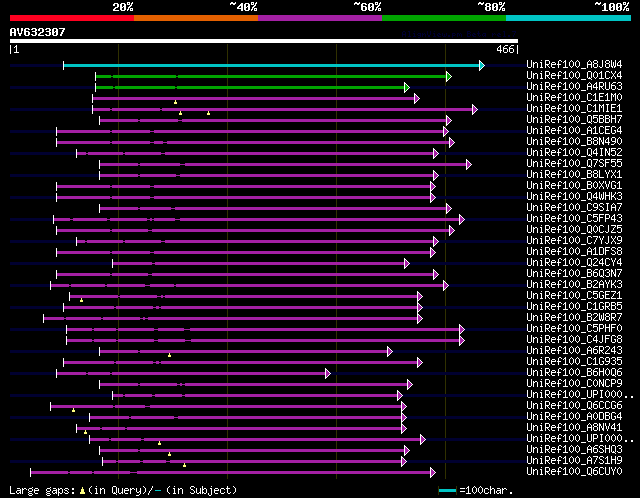Click the white AV632307 query sequence bar
The image size is (640, 498).
tap(264, 41)
